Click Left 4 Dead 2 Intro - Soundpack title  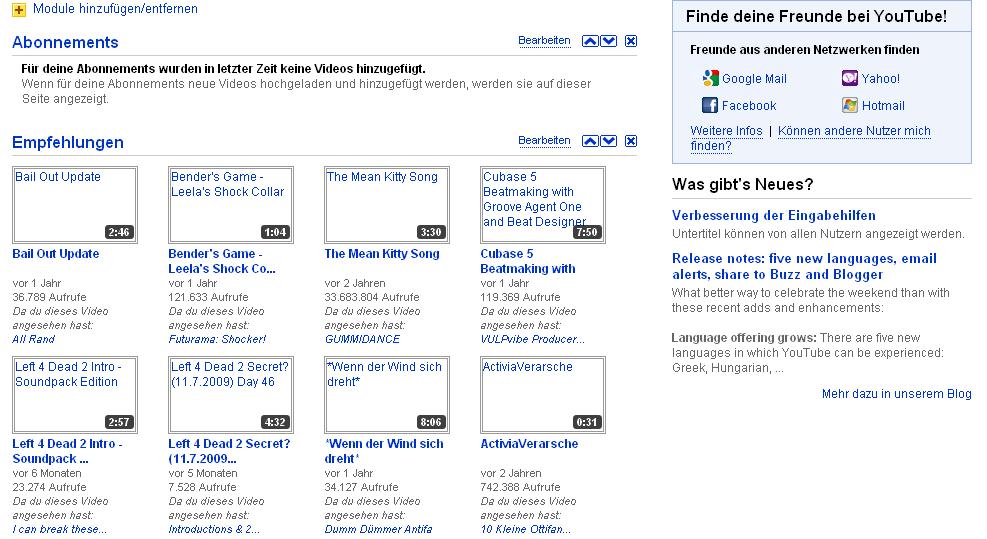(67, 451)
